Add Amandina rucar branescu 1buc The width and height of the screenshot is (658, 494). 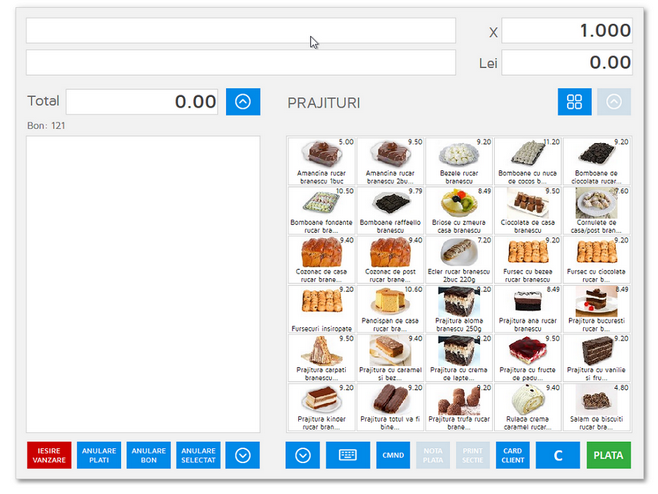tap(321, 161)
